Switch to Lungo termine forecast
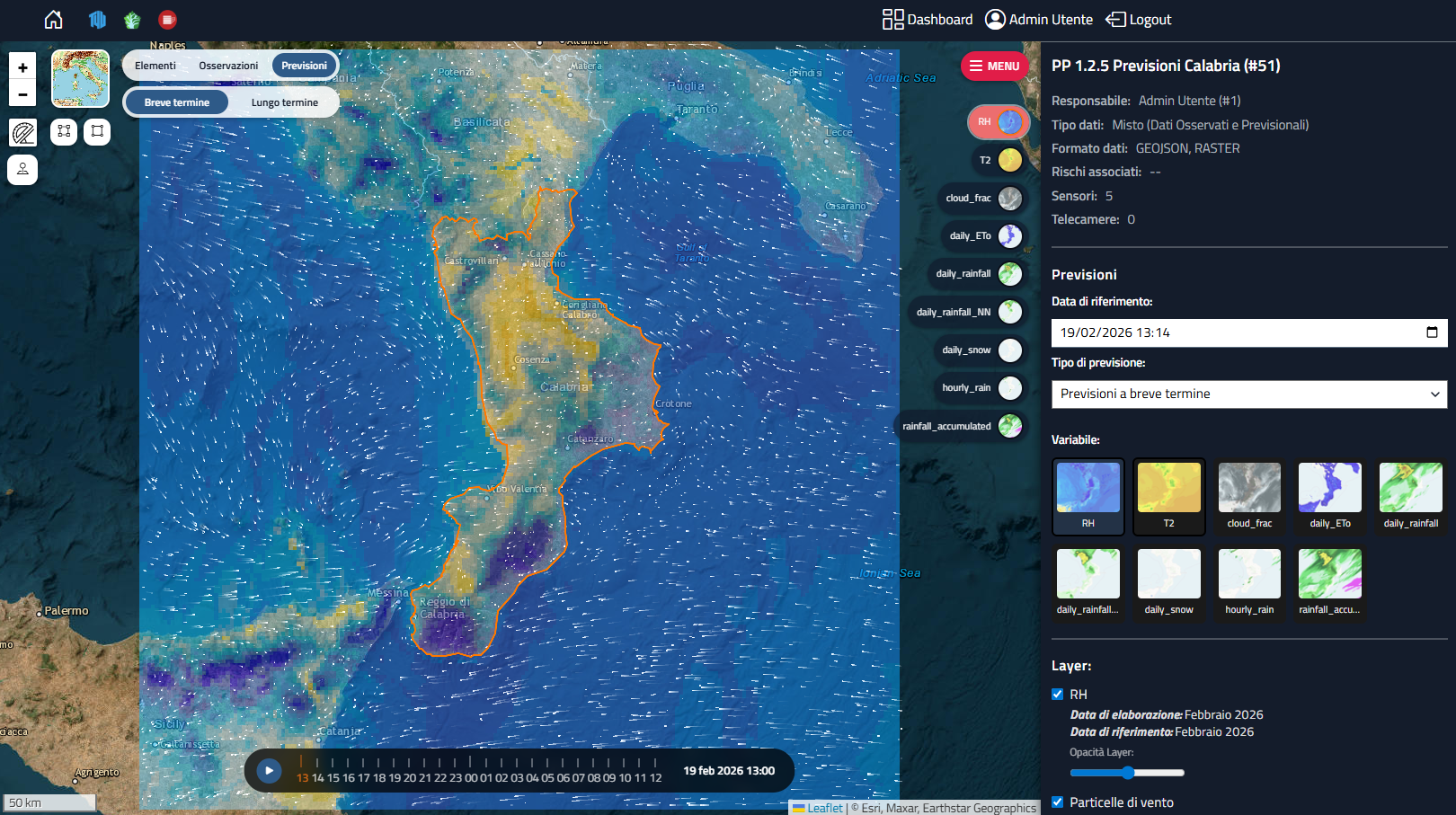The image size is (1456, 815). coord(284,102)
